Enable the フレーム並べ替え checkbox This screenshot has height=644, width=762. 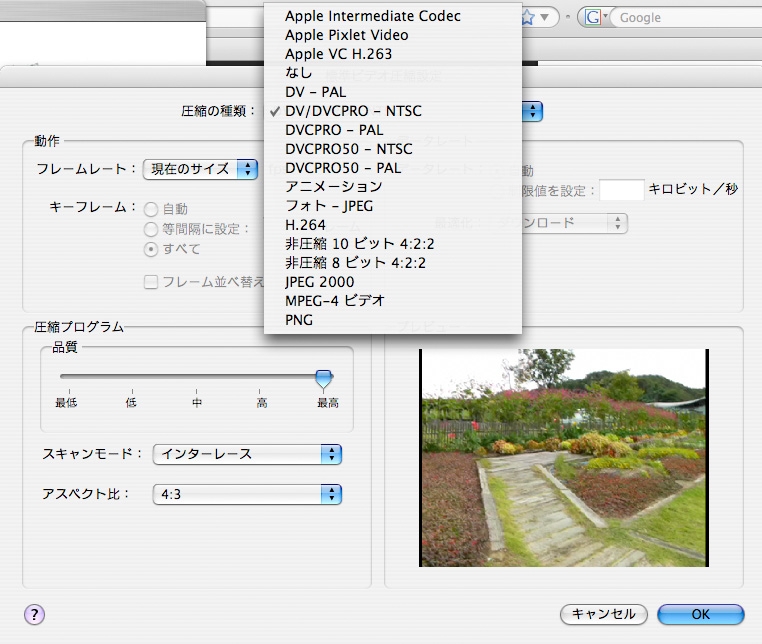[152, 282]
